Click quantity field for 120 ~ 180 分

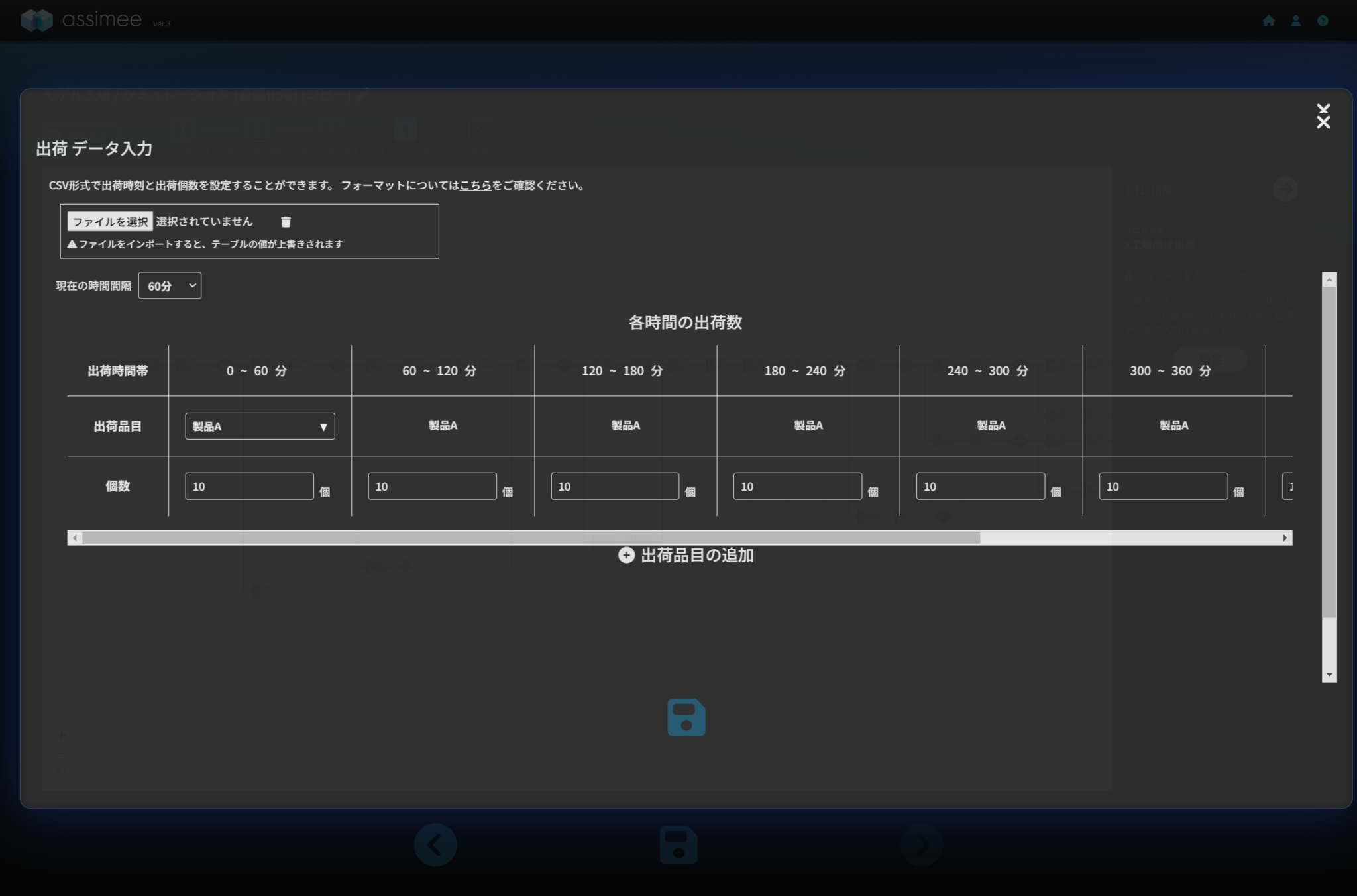pyautogui.click(x=614, y=486)
